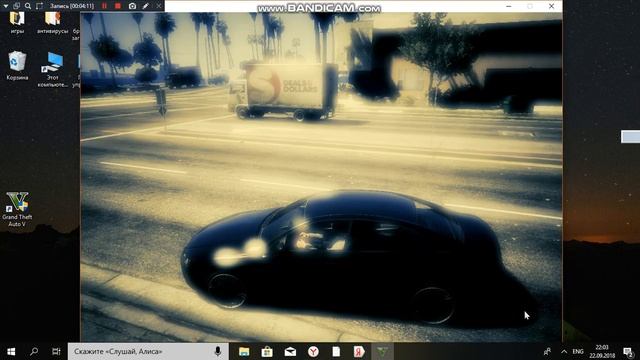Select the 'Этот компьютер' desktop shortcut
The image size is (640, 360).
(x=53, y=69)
